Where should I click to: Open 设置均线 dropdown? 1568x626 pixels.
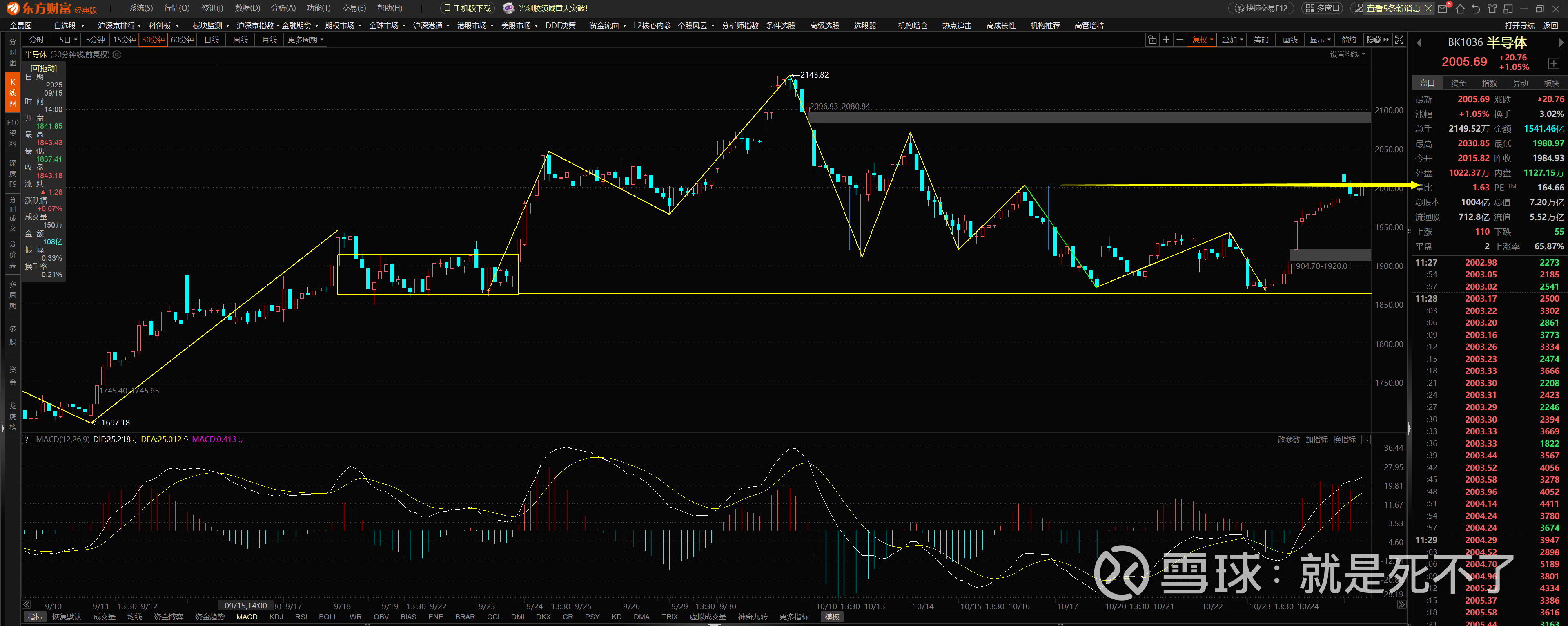pos(1347,54)
